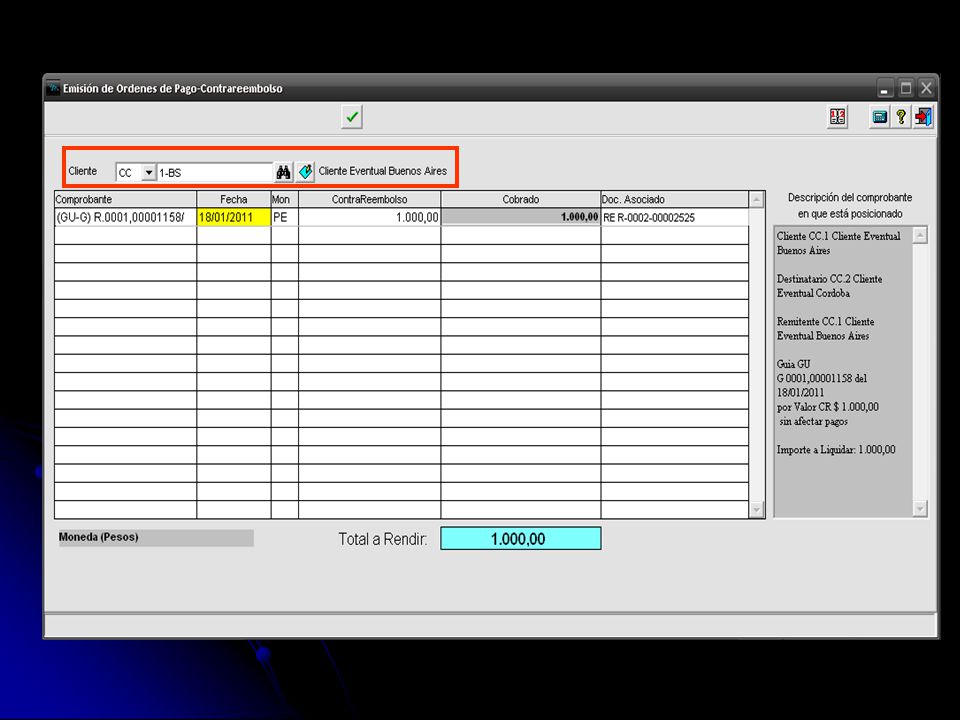Click the client code field 1-BS
This screenshot has height=720, width=960.
tap(214, 173)
